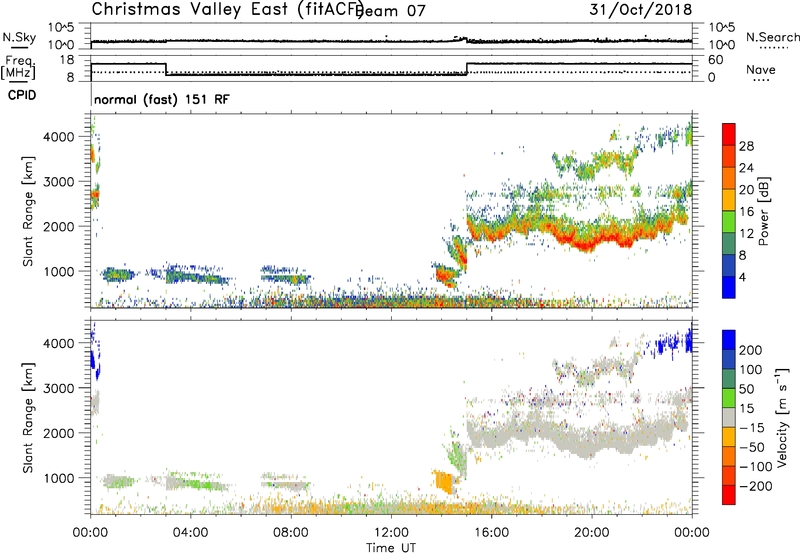Screen dimensions: 800x554
Task: Pick the gray segment of the velocity colorbar
Action: (x=729, y=418)
